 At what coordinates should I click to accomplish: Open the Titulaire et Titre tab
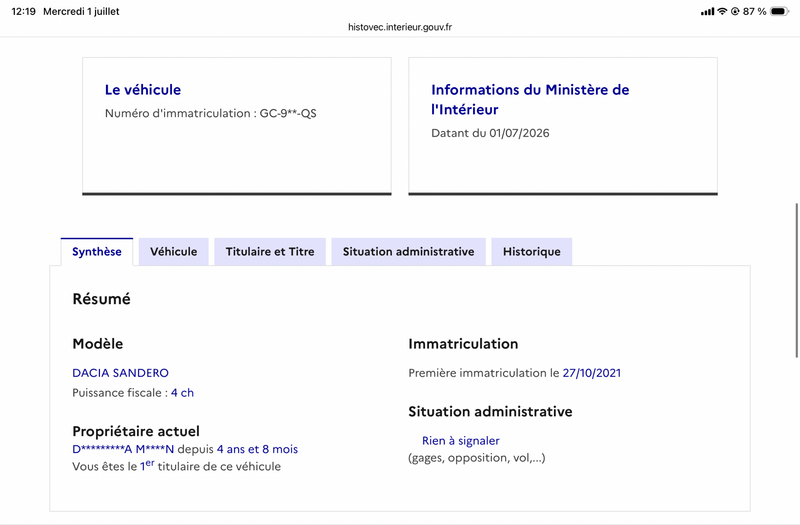pyautogui.click(x=270, y=252)
